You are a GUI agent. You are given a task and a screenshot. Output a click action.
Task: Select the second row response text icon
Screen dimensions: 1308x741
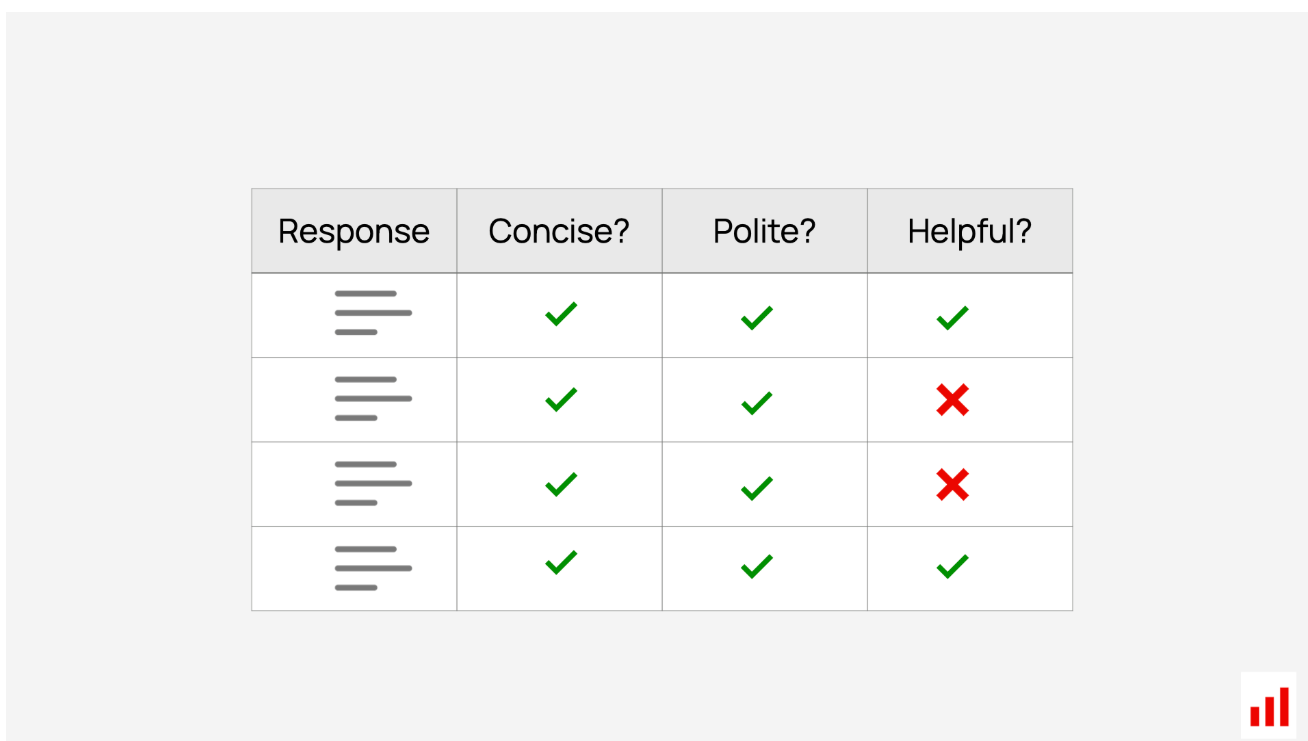pos(373,398)
